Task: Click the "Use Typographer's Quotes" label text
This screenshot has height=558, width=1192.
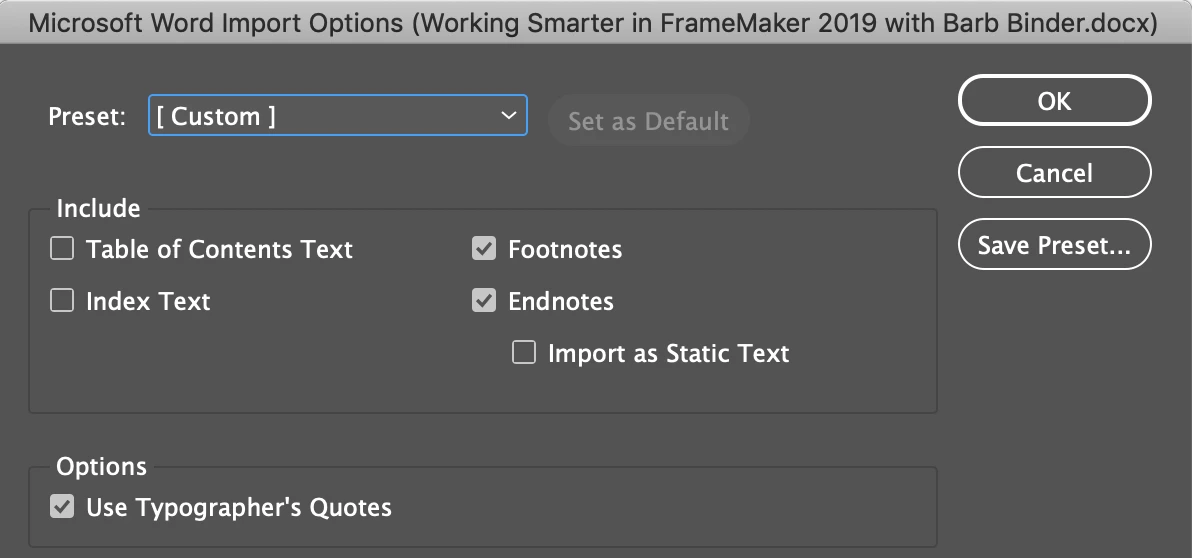Action: pyautogui.click(x=239, y=507)
